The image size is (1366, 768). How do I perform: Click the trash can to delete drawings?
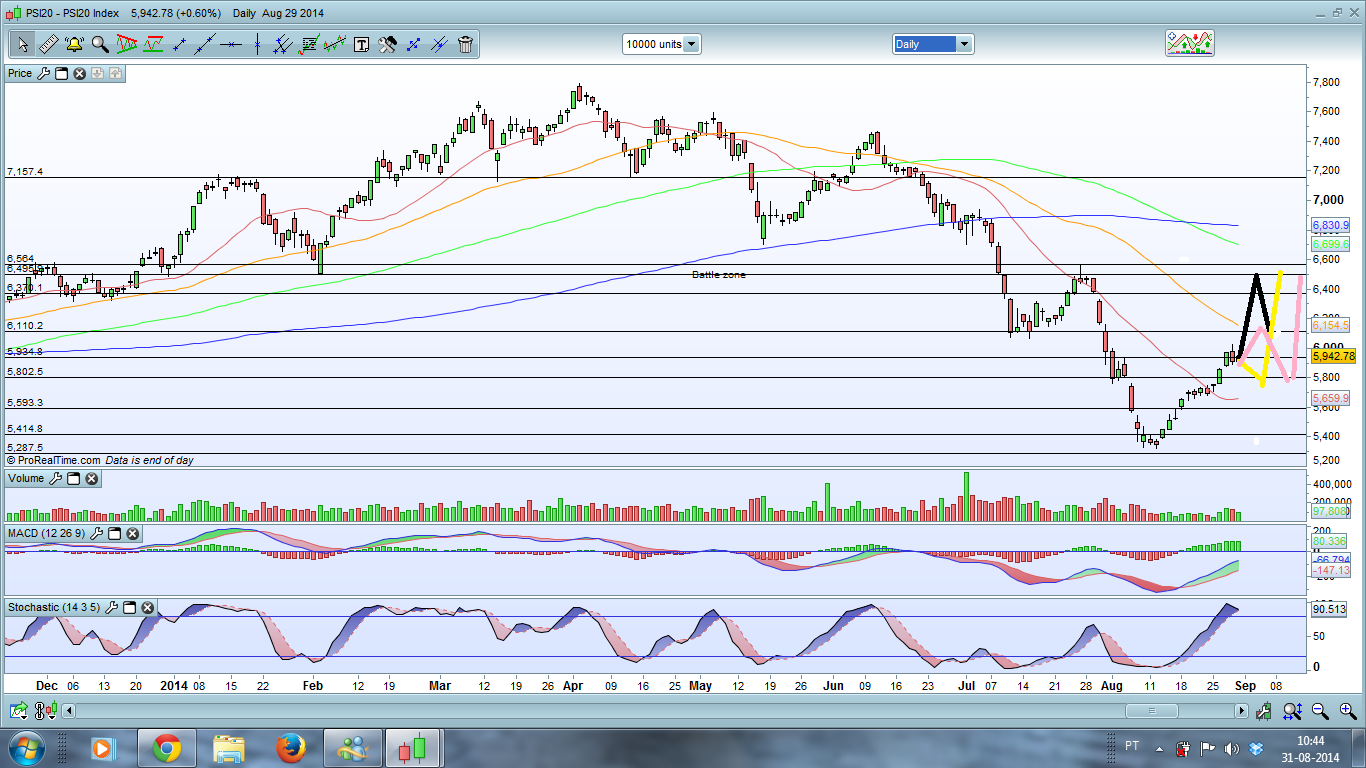[x=465, y=44]
